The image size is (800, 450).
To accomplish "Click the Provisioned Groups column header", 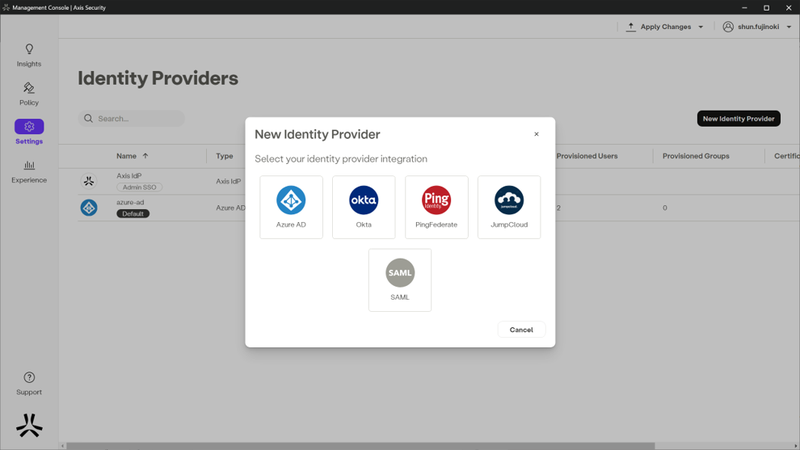I will pyautogui.click(x=695, y=156).
